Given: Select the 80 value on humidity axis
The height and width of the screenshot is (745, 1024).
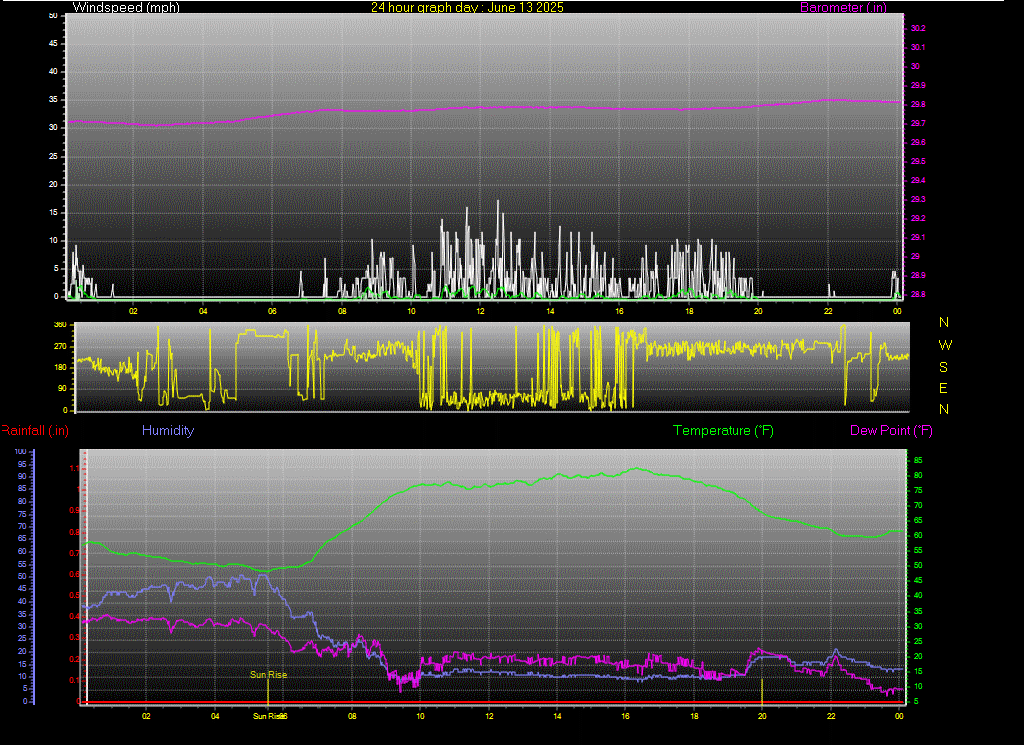Looking at the screenshot, I should pos(22,501).
